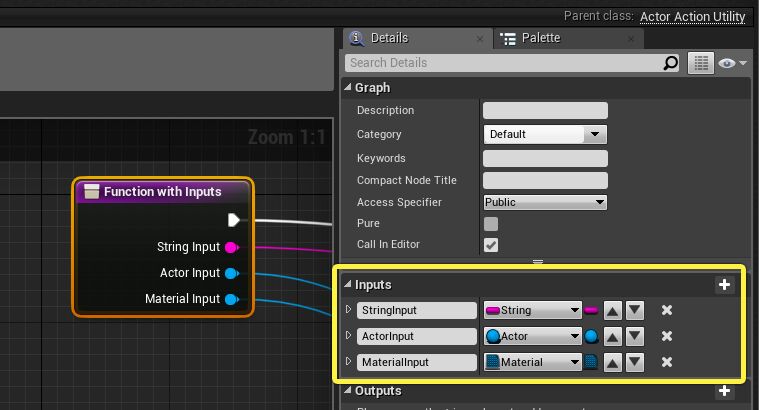Remove the ActorInput parameter
The image size is (759, 410).
tap(667, 336)
